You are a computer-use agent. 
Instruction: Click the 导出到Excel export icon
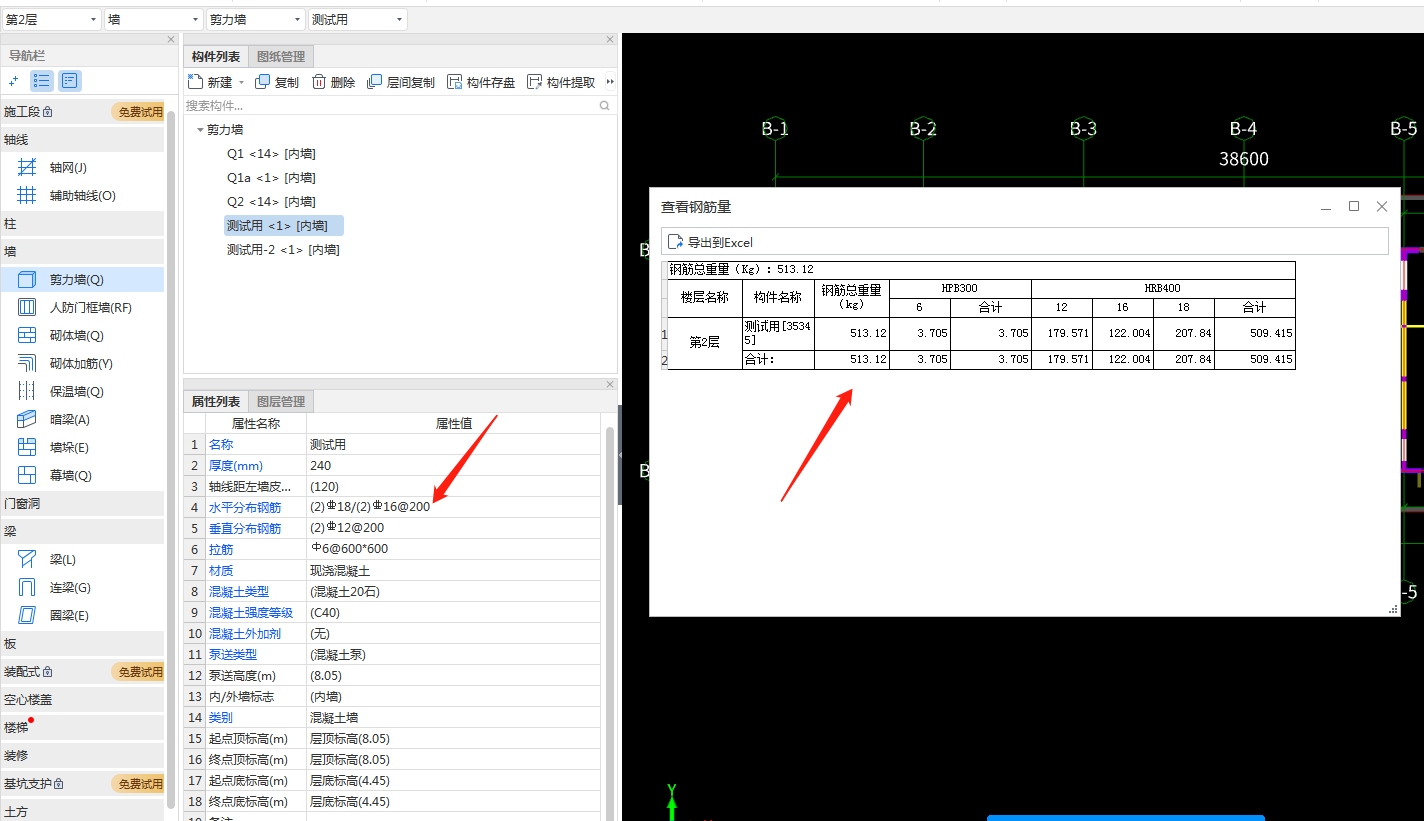click(x=676, y=242)
